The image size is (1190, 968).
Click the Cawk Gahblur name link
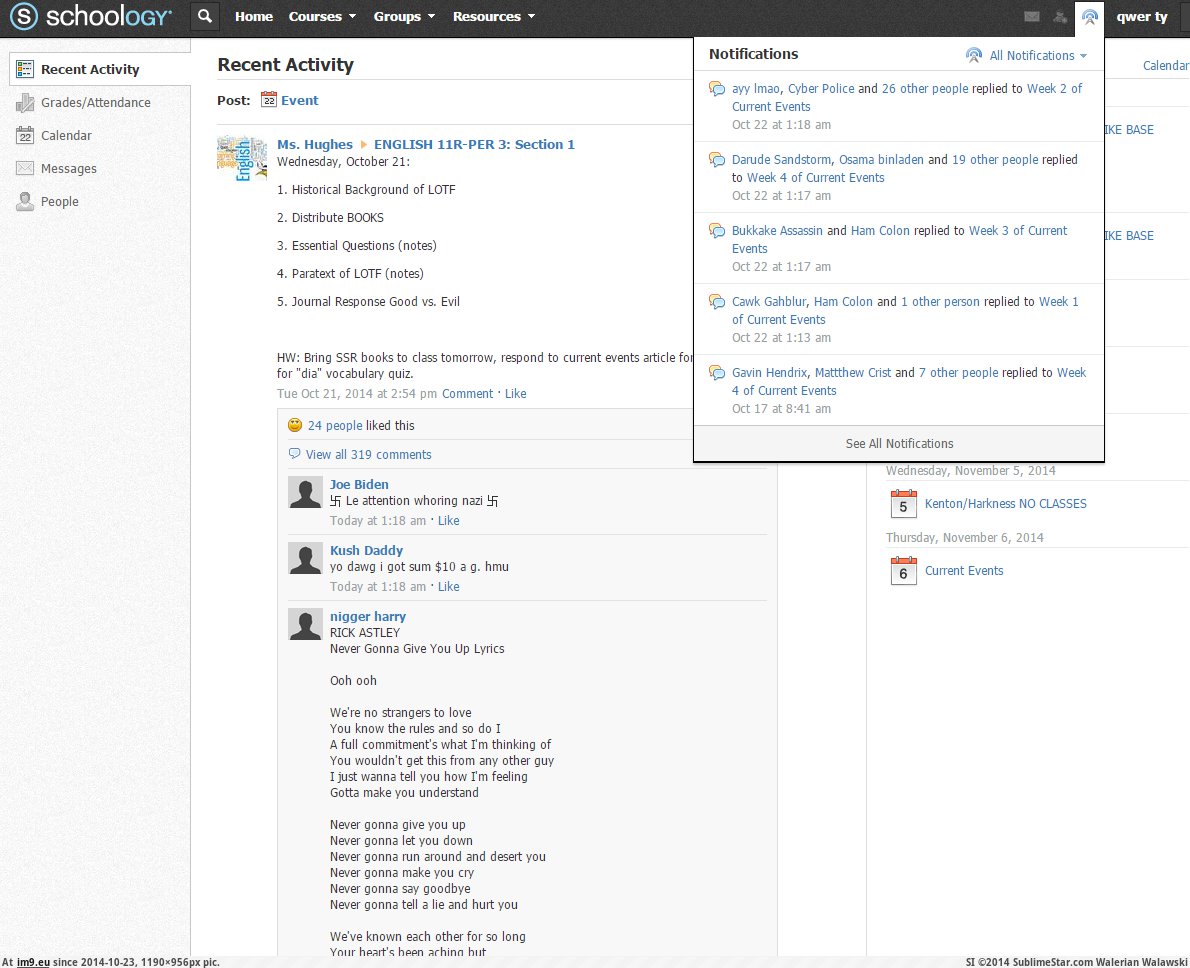[769, 301]
